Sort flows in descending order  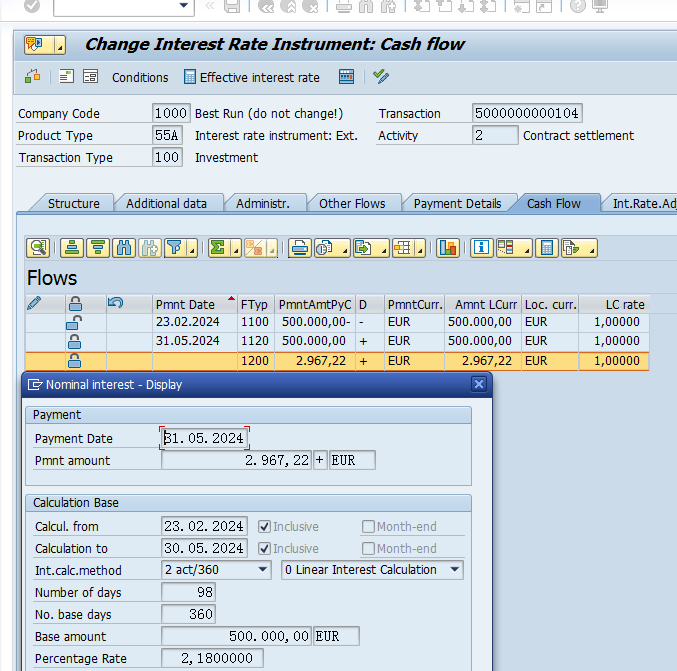tap(98, 247)
